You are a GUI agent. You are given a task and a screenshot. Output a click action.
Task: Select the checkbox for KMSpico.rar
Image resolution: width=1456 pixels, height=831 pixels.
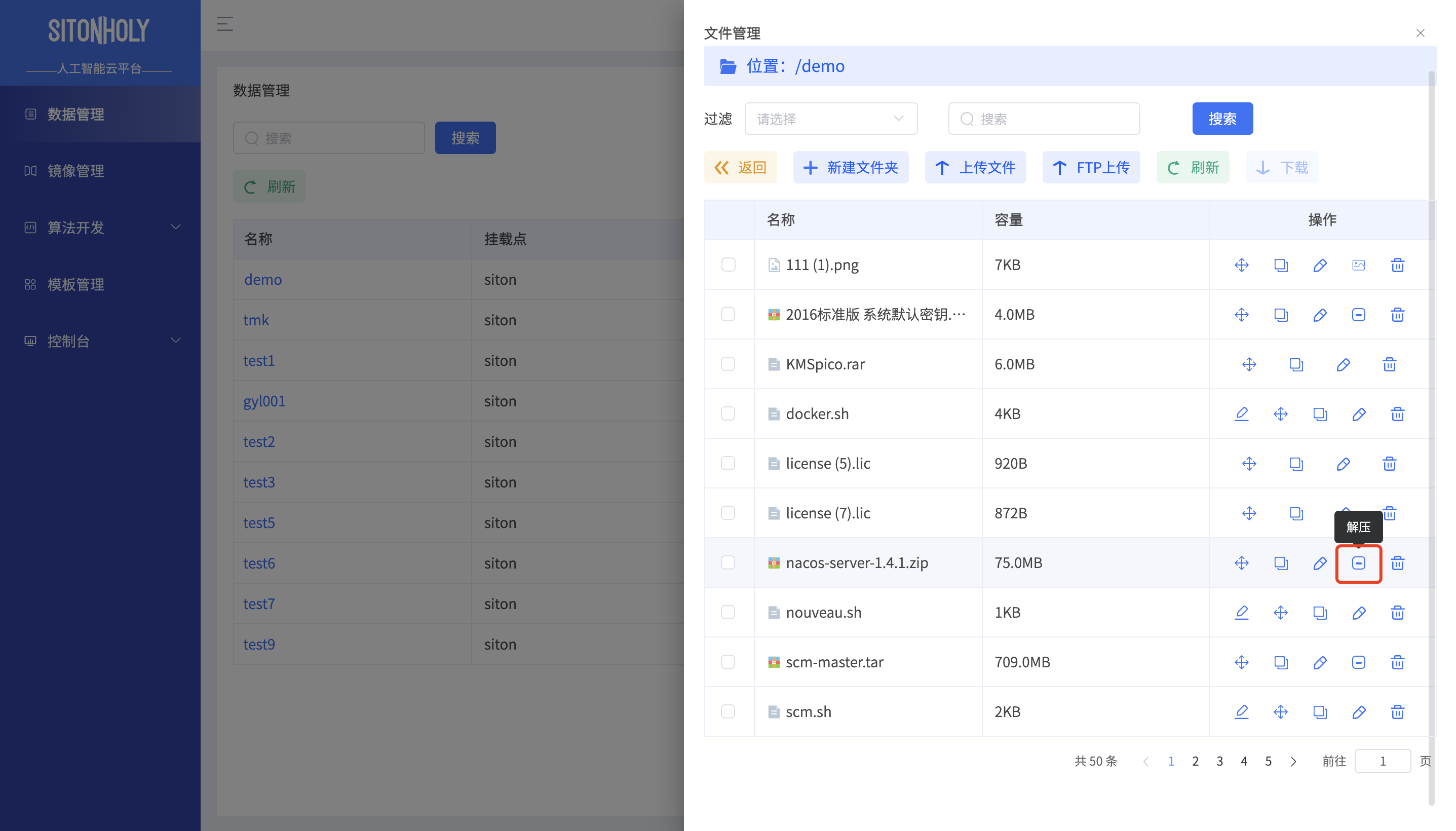[x=728, y=364]
